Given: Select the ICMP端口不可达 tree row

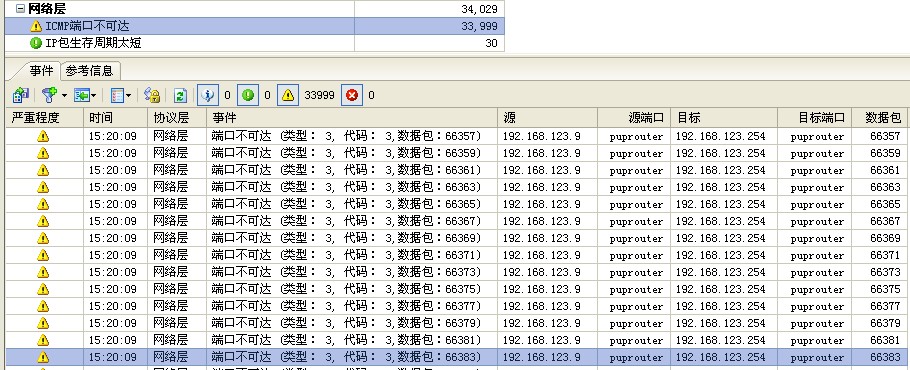Looking at the screenshot, I should tap(254, 26).
